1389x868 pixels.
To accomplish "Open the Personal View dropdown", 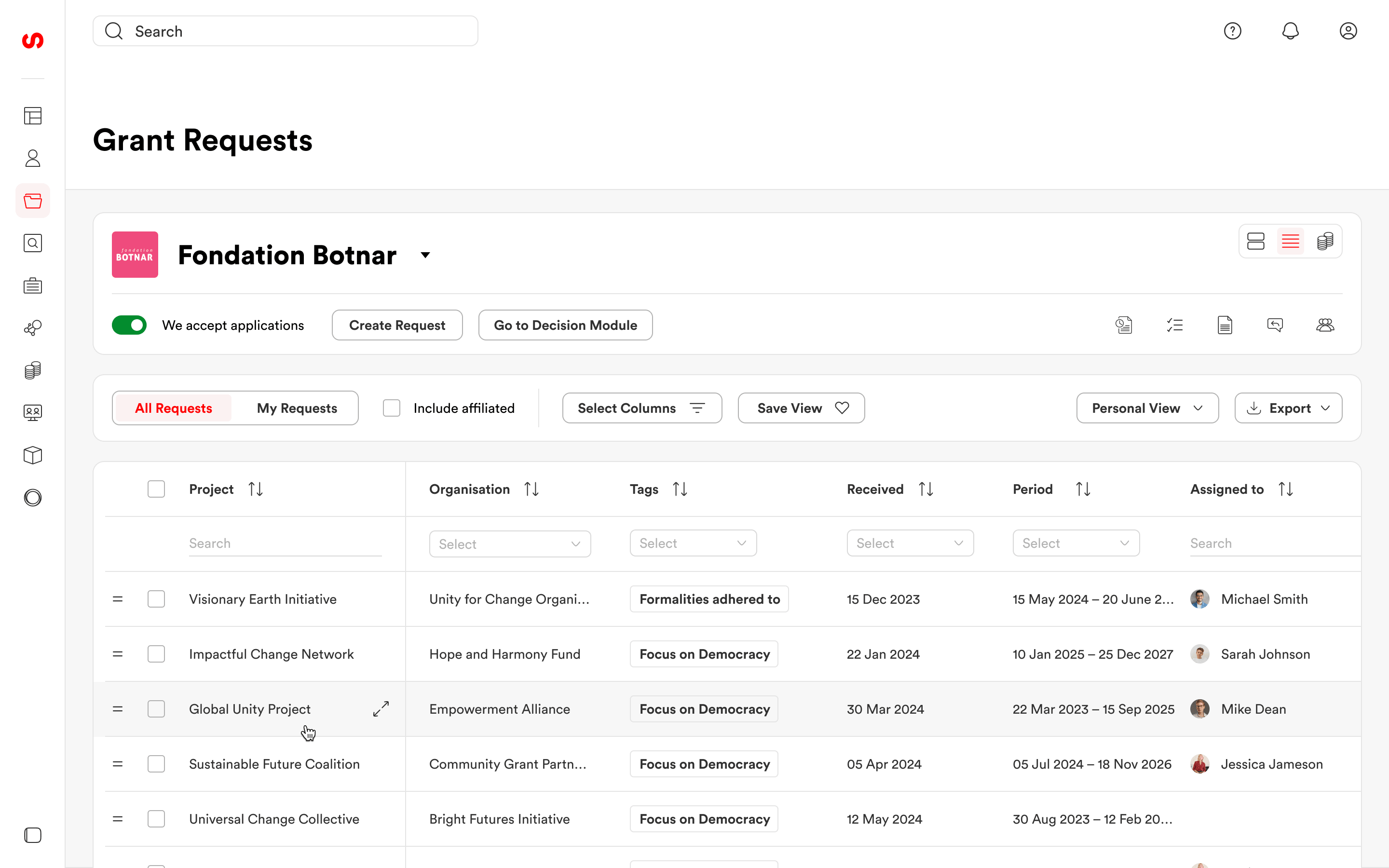I will (x=1147, y=408).
